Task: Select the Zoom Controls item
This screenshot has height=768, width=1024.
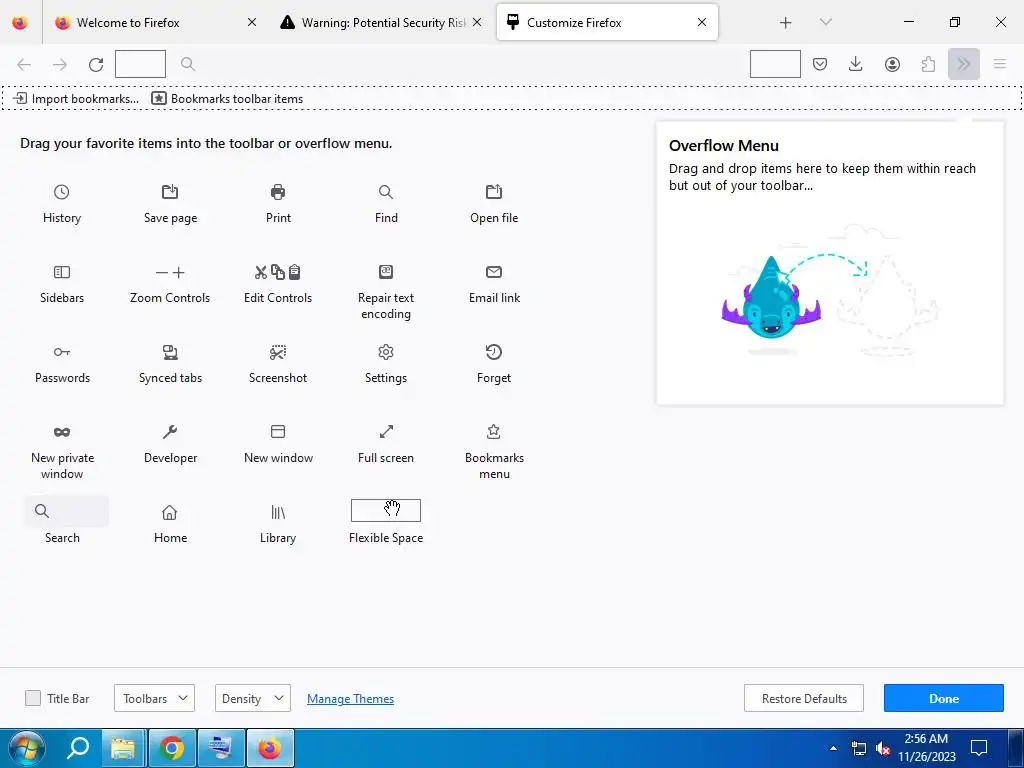Action: pyautogui.click(x=170, y=284)
